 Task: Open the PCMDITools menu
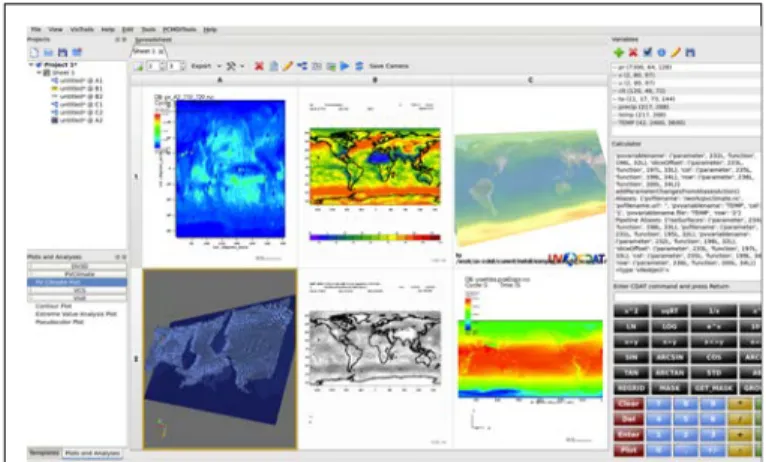tap(179, 29)
